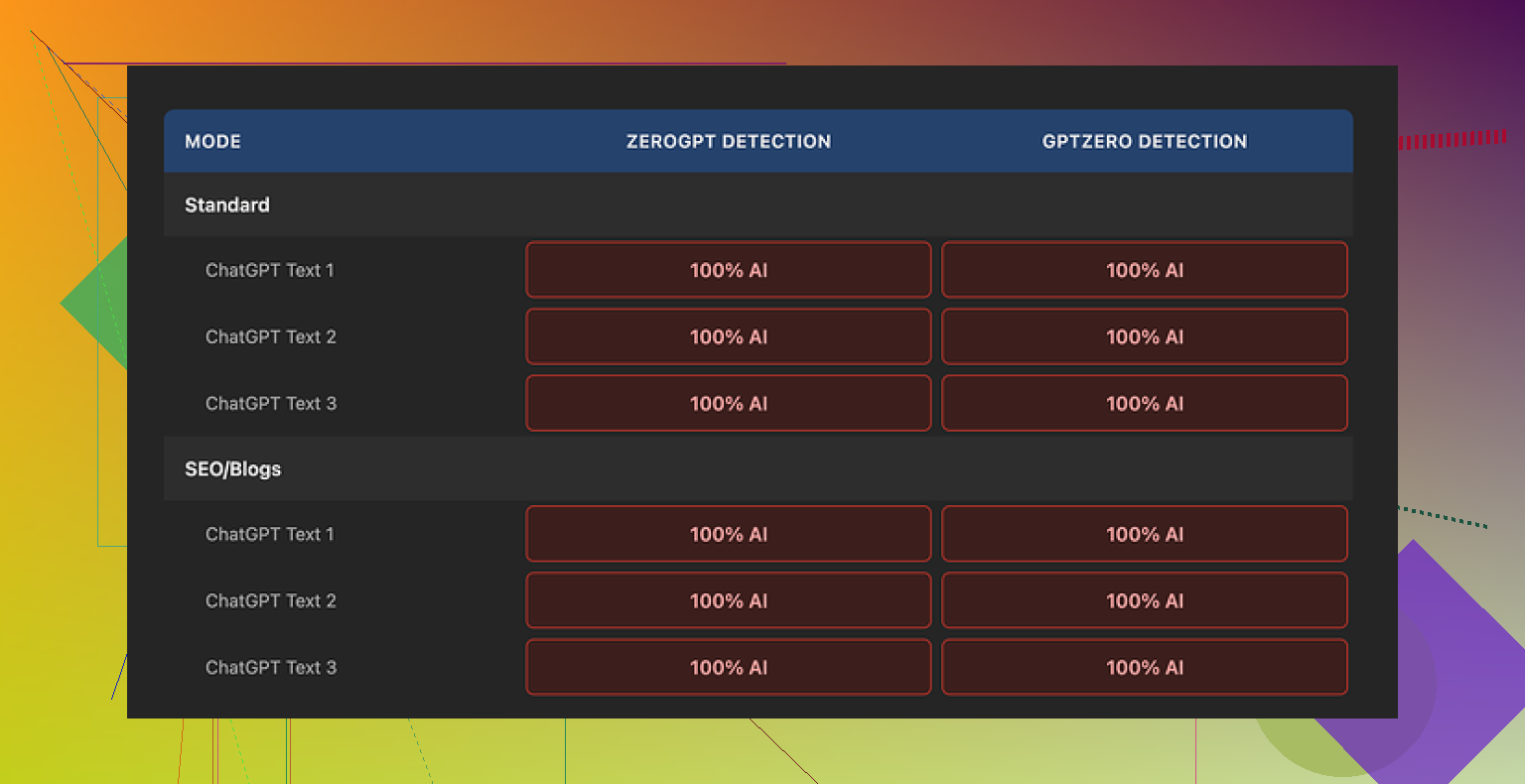Select ChatGPT Text 1 under Standard
Screen dimensions: 1525x784
270,269
